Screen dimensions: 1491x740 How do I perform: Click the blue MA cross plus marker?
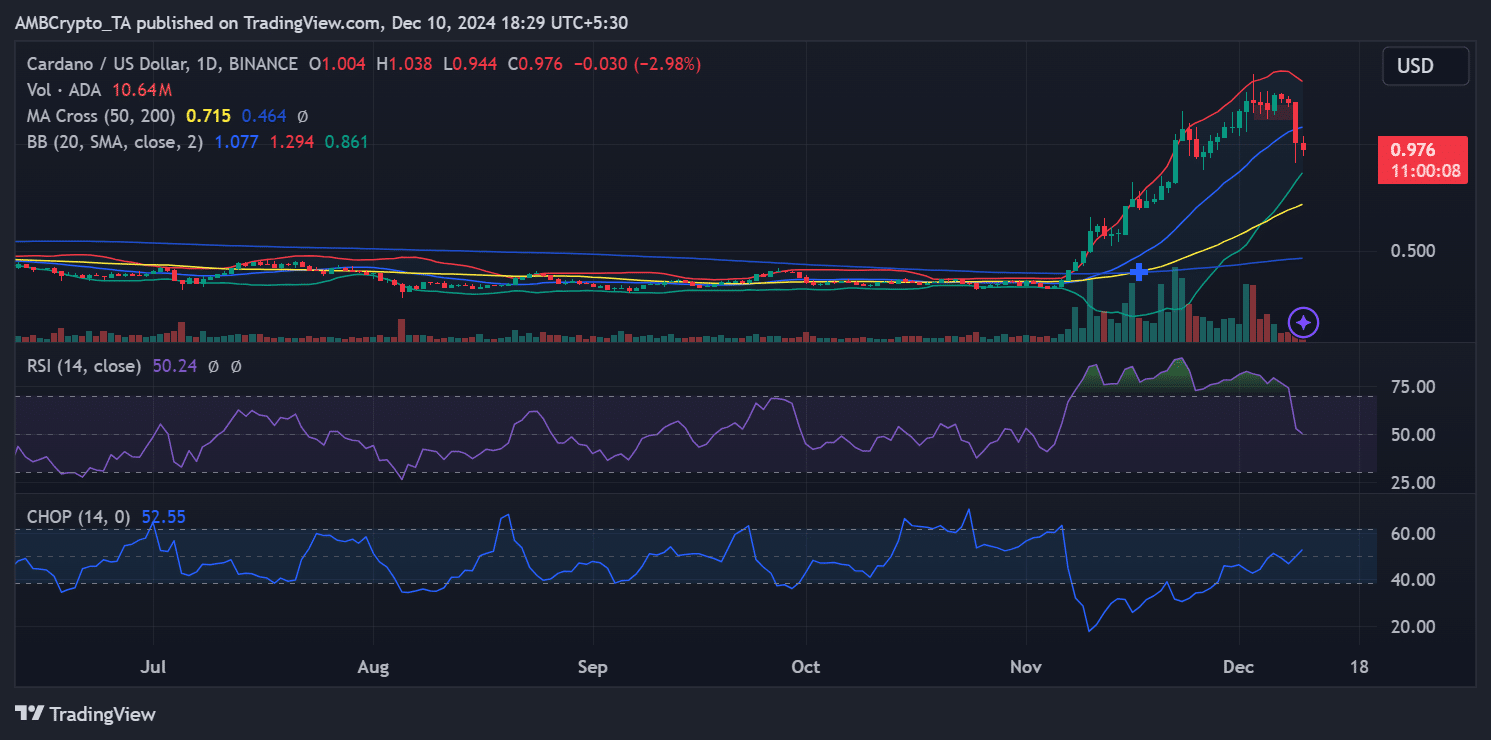[1138, 272]
